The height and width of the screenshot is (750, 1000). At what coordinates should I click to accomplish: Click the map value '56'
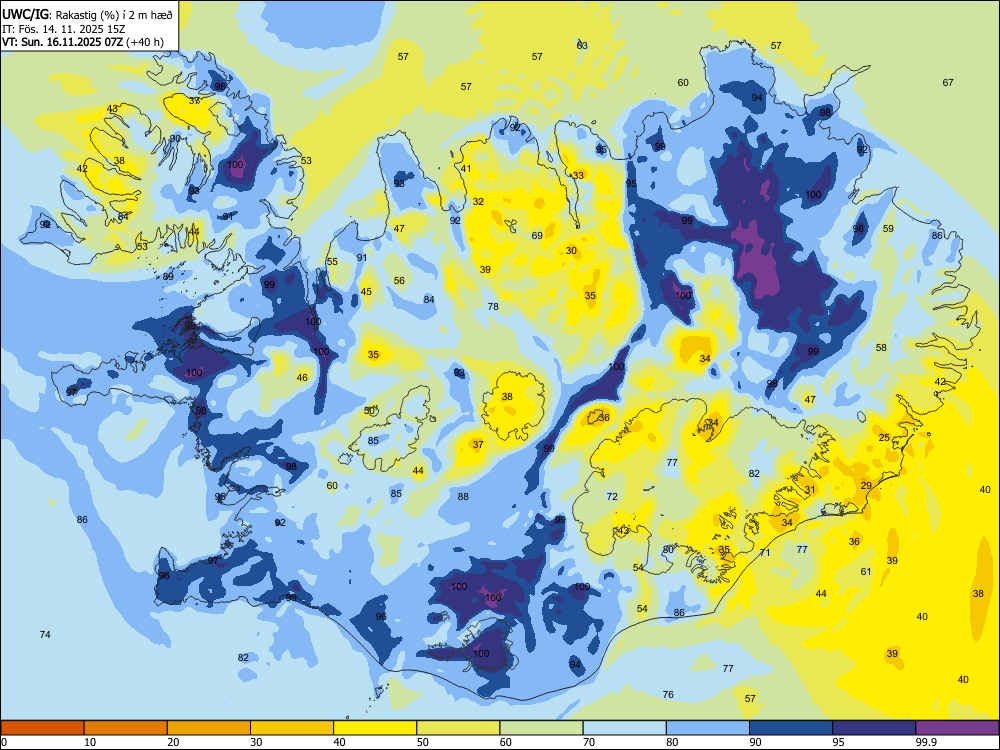click(399, 281)
